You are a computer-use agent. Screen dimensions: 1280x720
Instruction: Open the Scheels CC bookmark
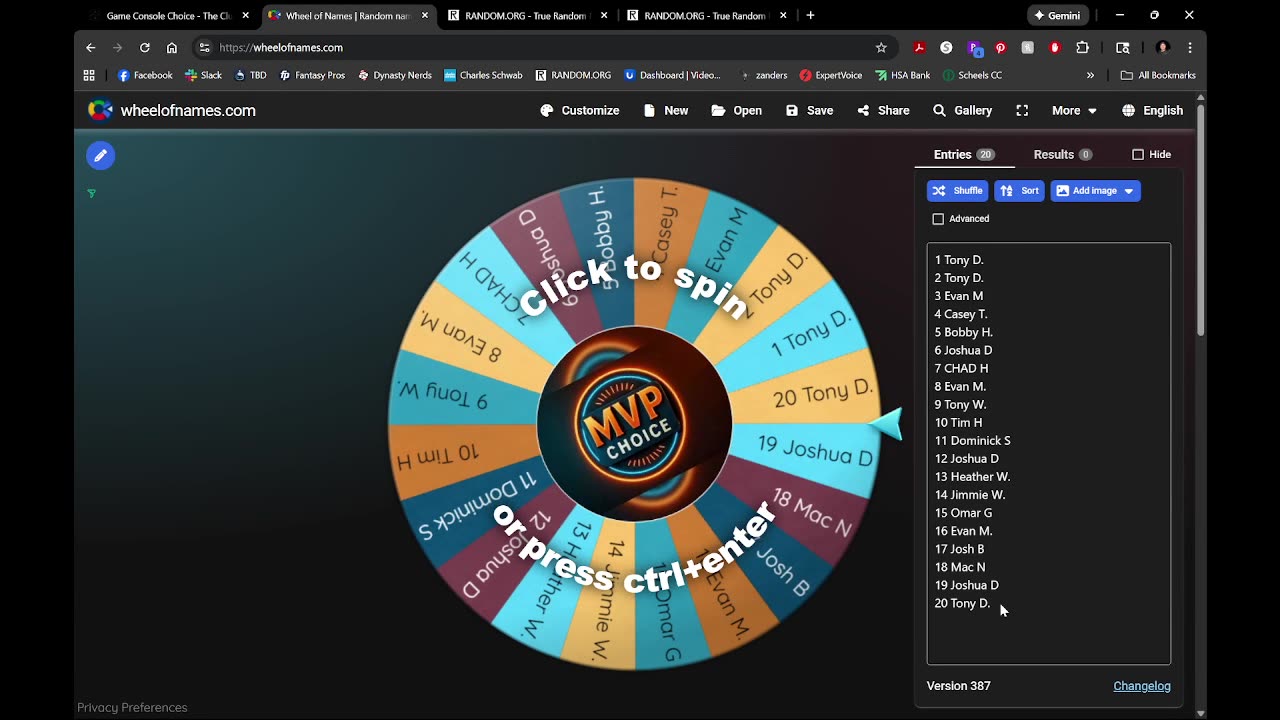[972, 75]
